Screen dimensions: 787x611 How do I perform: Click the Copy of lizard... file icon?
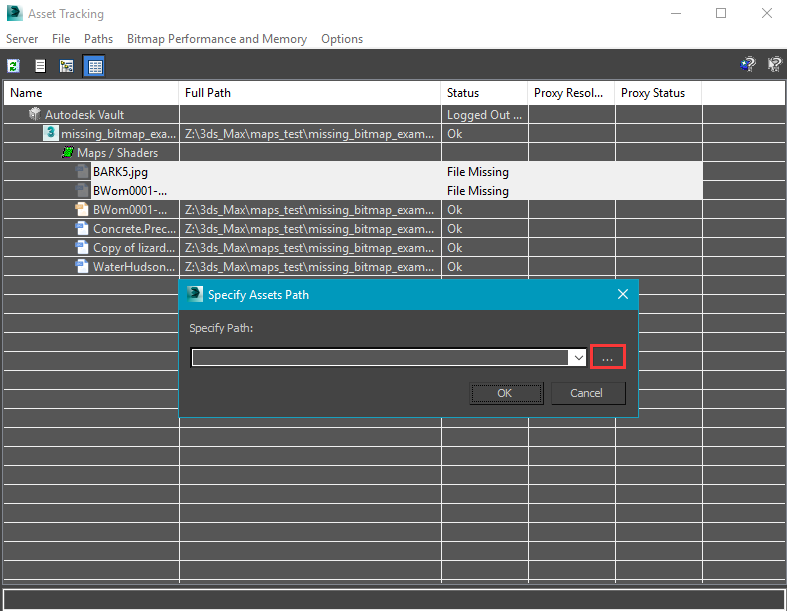coord(82,248)
